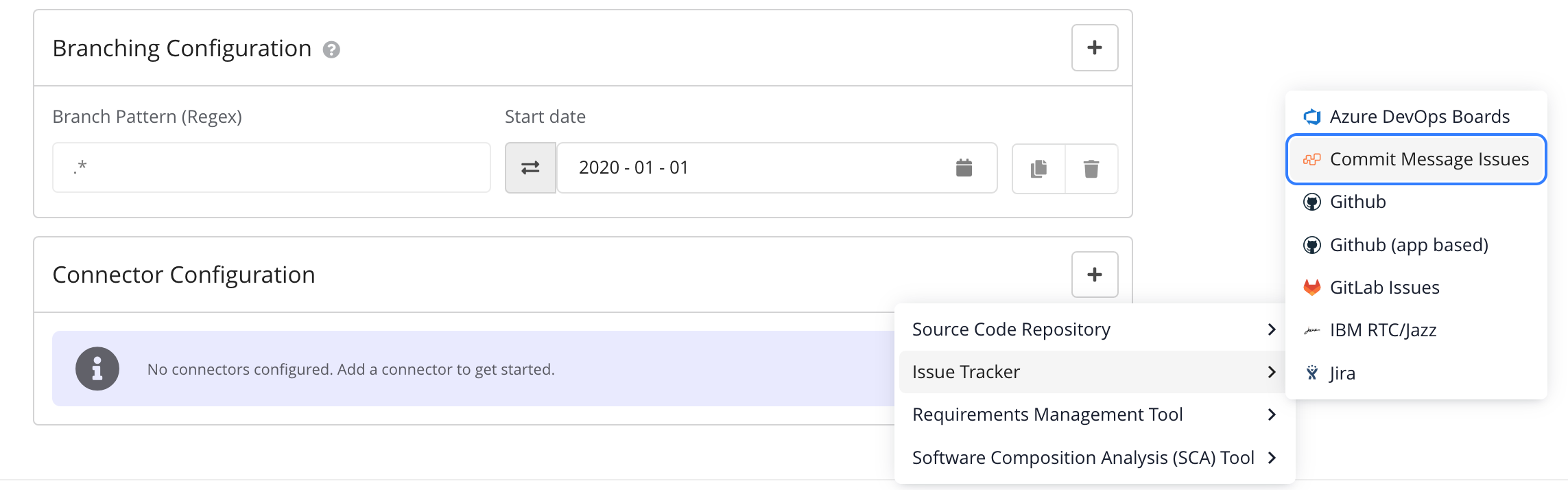Screen dimensions: 1568x490
Task: Click the Github (app based) octocat icon
Action: pos(1312,245)
